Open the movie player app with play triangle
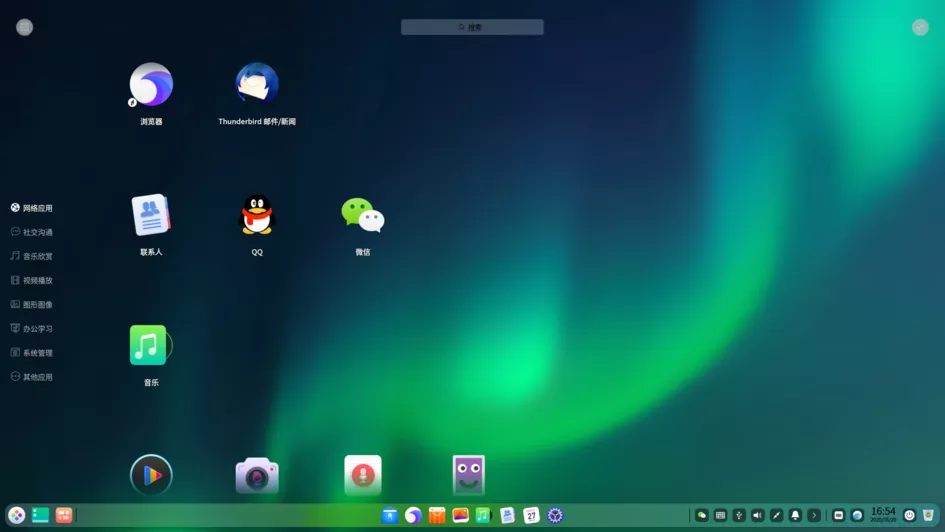 coord(151,475)
